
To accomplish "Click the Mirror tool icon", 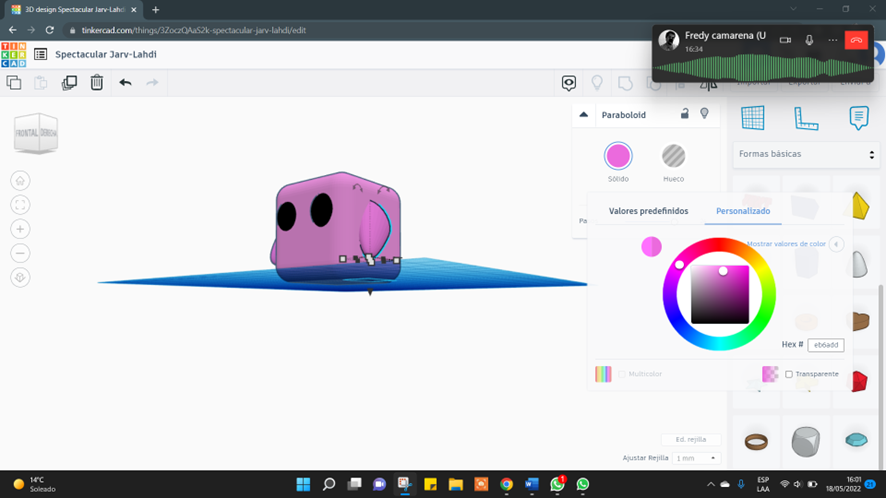I will tap(709, 85).
